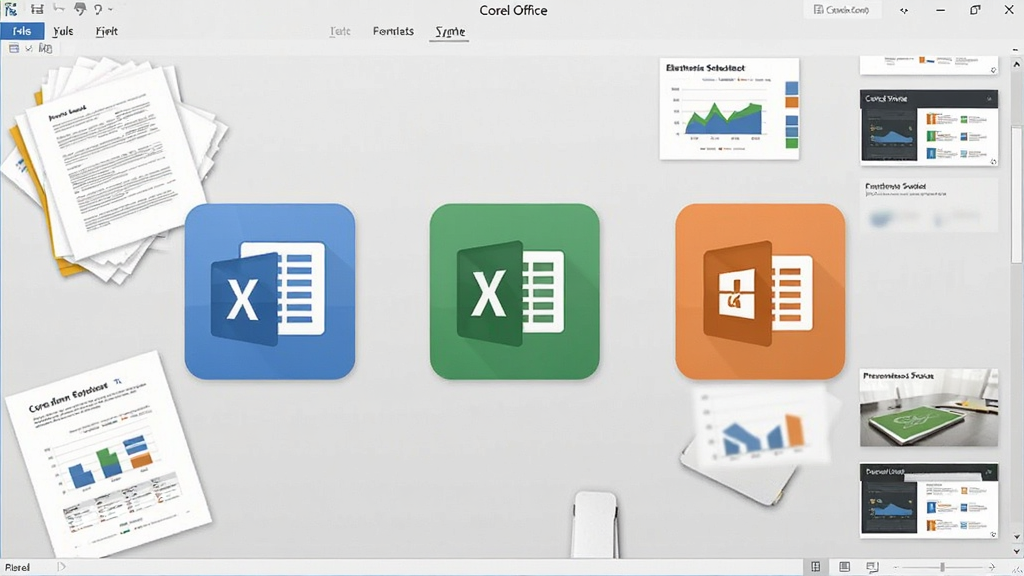Click the print icon in quick access toolbar
This screenshot has width=1024, height=576.
point(80,9)
